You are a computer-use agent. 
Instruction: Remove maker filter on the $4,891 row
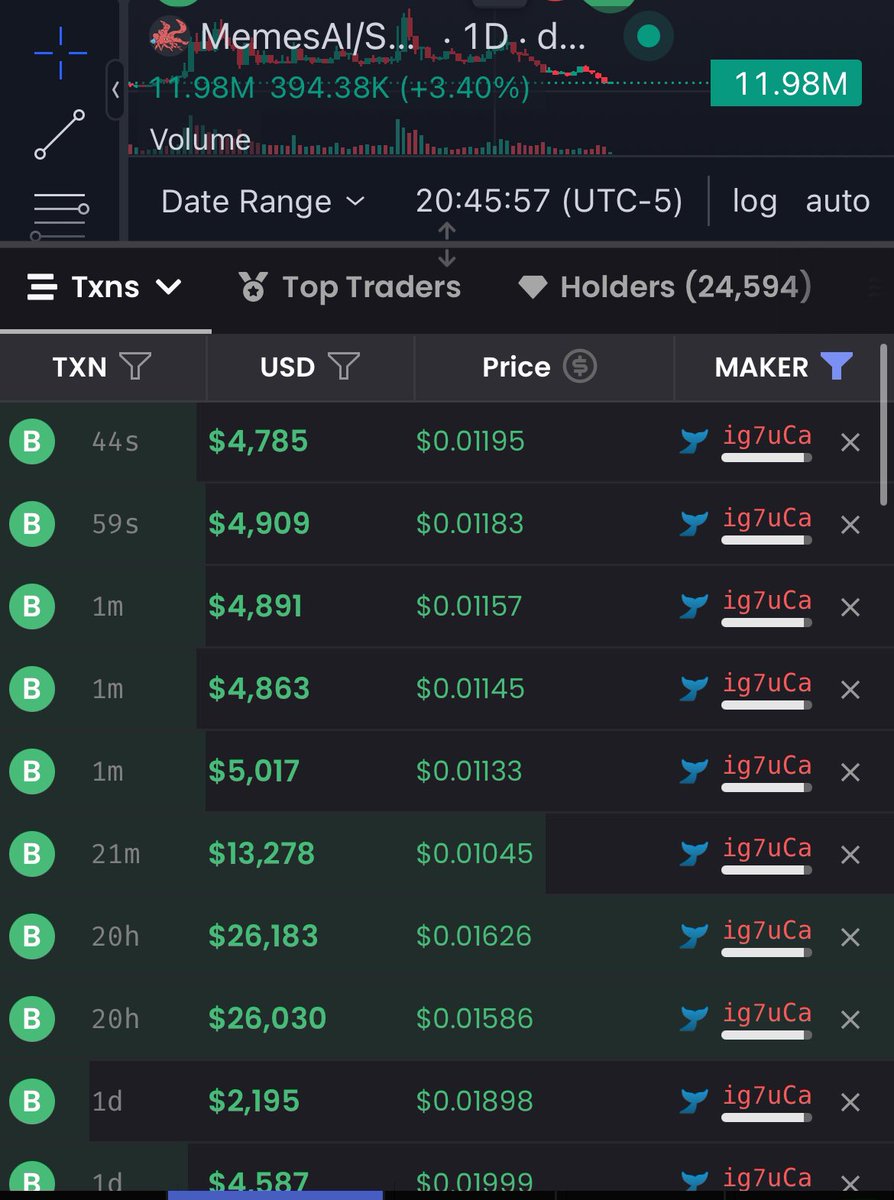(x=850, y=607)
